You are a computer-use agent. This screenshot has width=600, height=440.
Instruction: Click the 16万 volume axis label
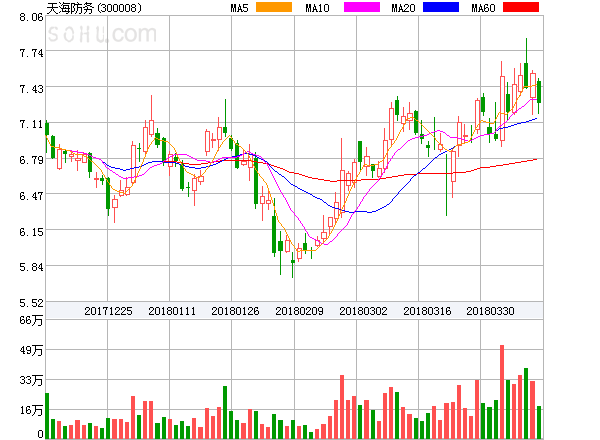pyautogui.click(x=31, y=410)
